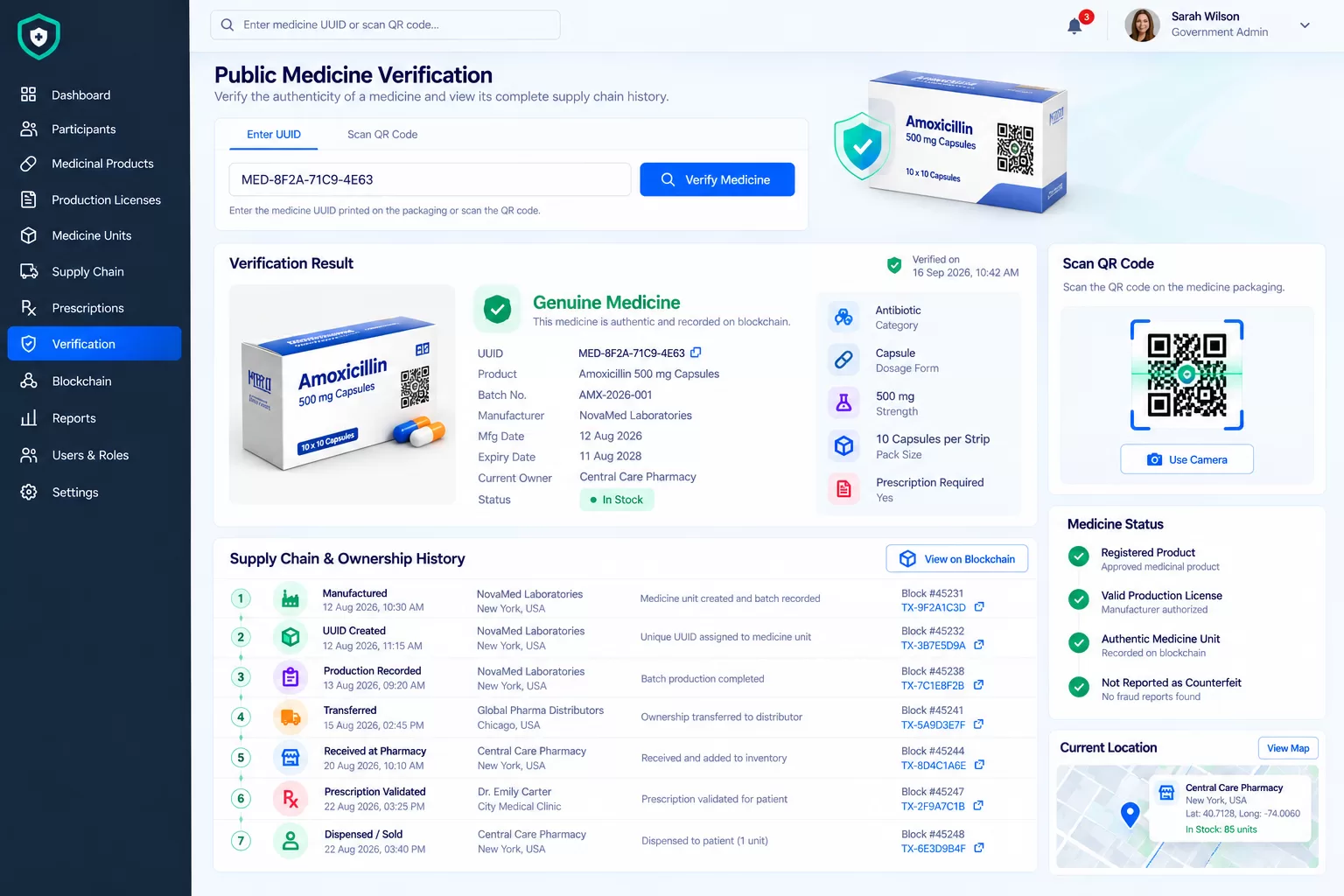1344x896 pixels.
Task: Open transaction link TX-9F2A1C3D
Action: [934, 607]
